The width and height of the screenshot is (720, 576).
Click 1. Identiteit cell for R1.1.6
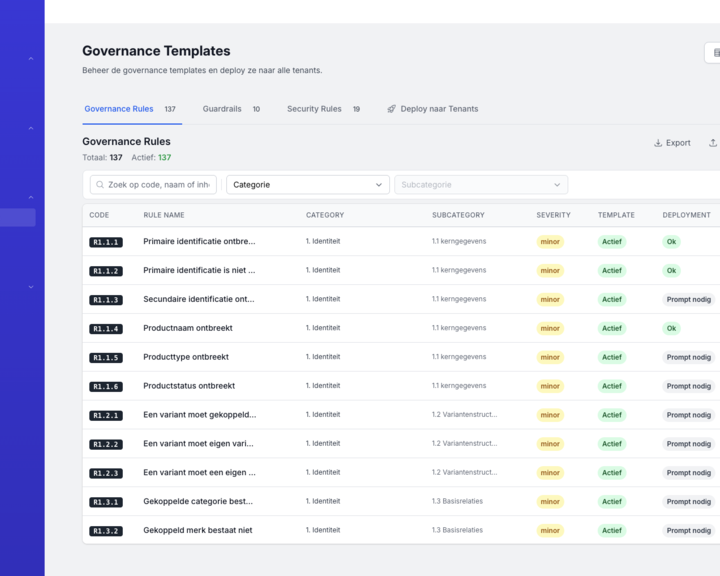[323, 386]
